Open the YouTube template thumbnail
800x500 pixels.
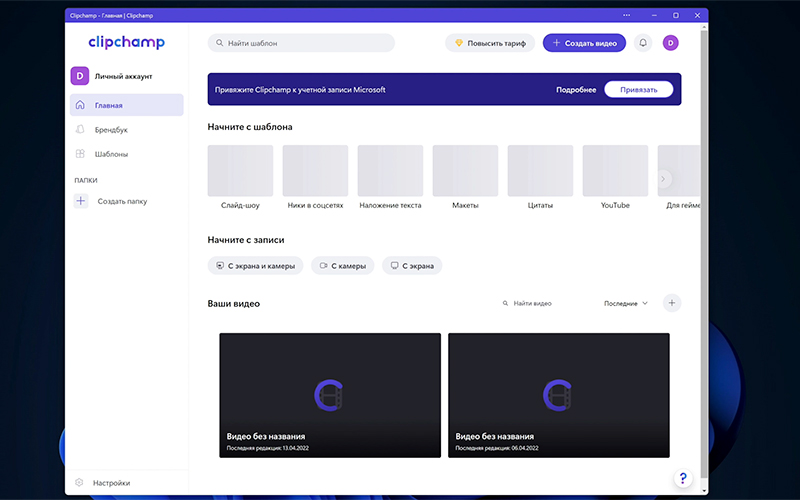615,170
